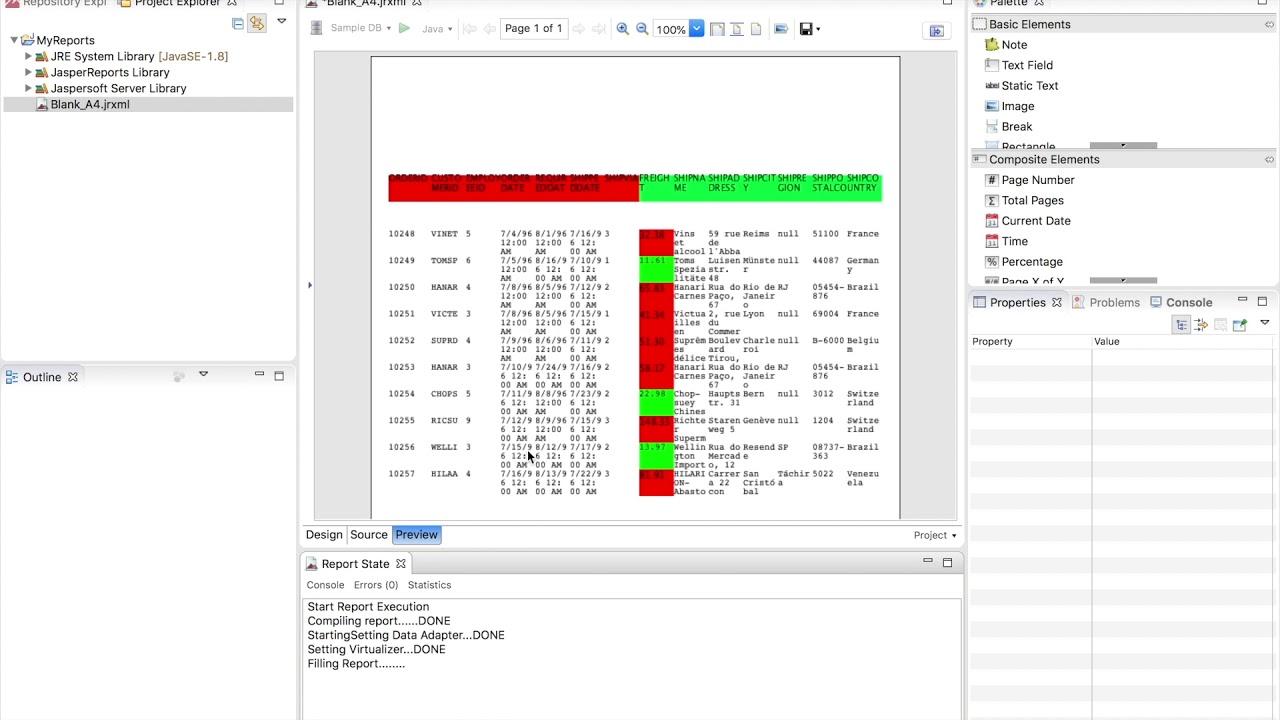Viewport: 1280px width, 720px height.
Task: Open the Console tab in Report State
Action: (325, 585)
